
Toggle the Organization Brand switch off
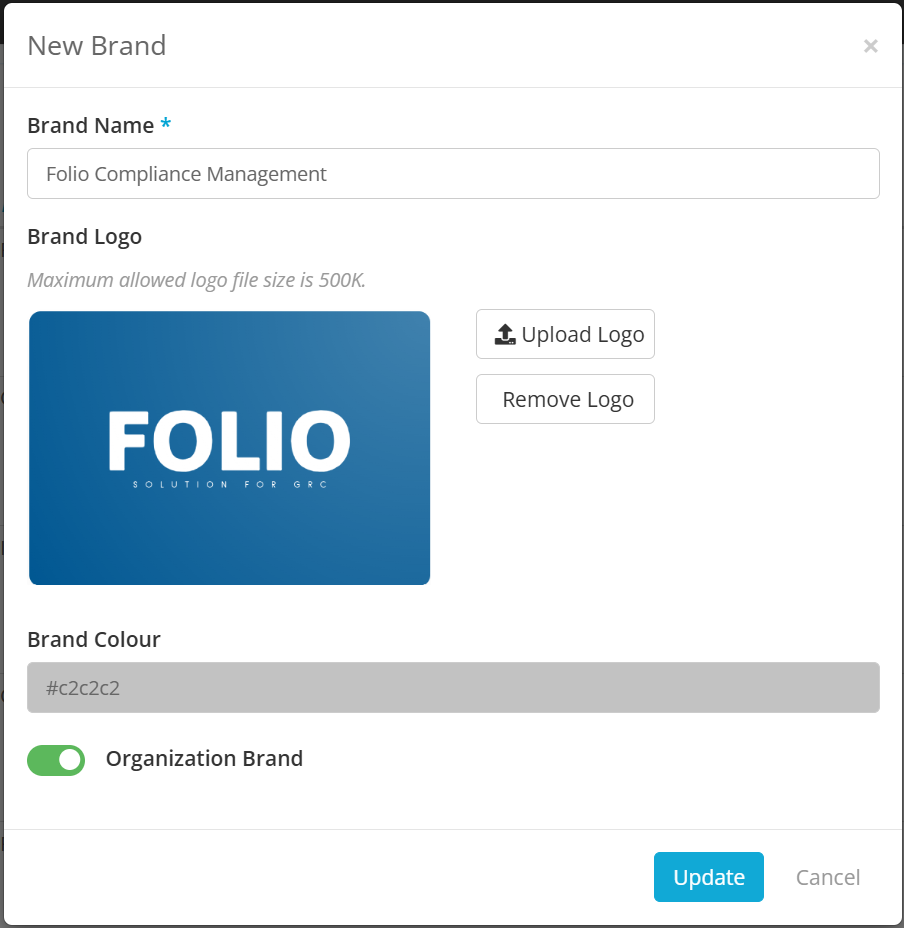pos(56,760)
